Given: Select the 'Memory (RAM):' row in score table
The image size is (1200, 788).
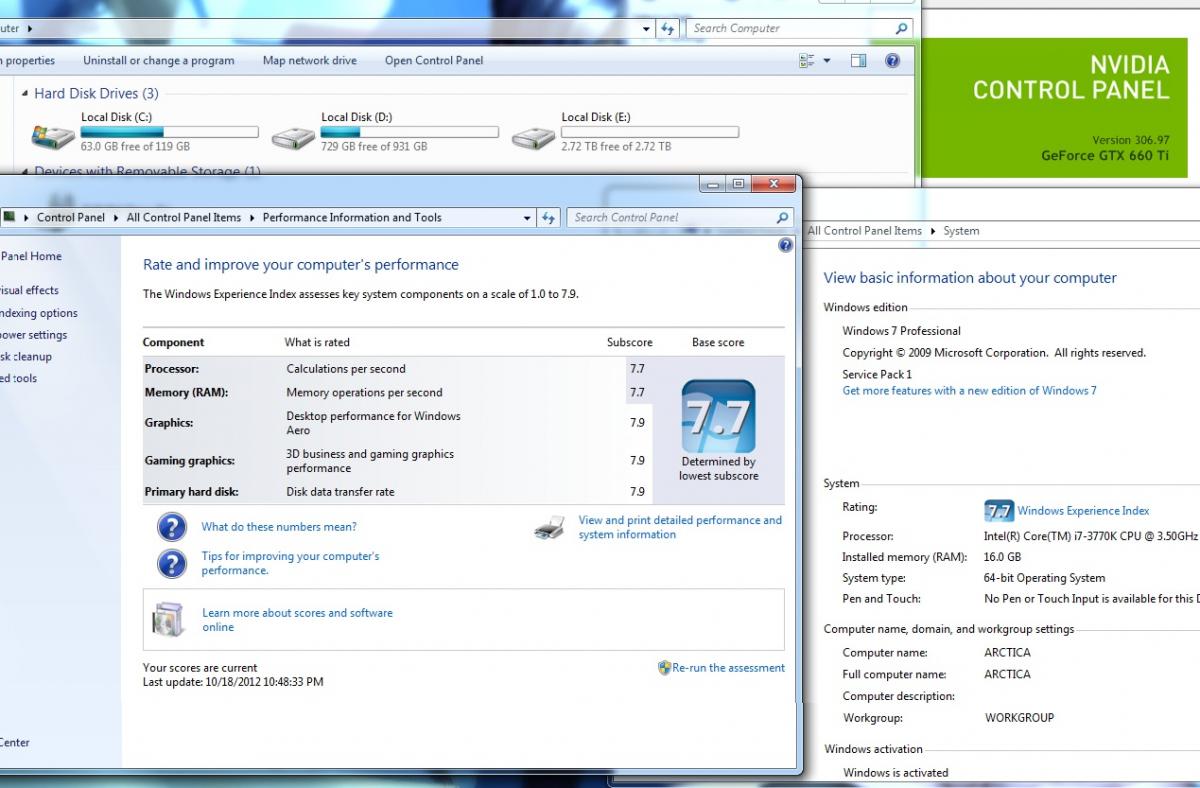Looking at the screenshot, I should (x=397, y=393).
